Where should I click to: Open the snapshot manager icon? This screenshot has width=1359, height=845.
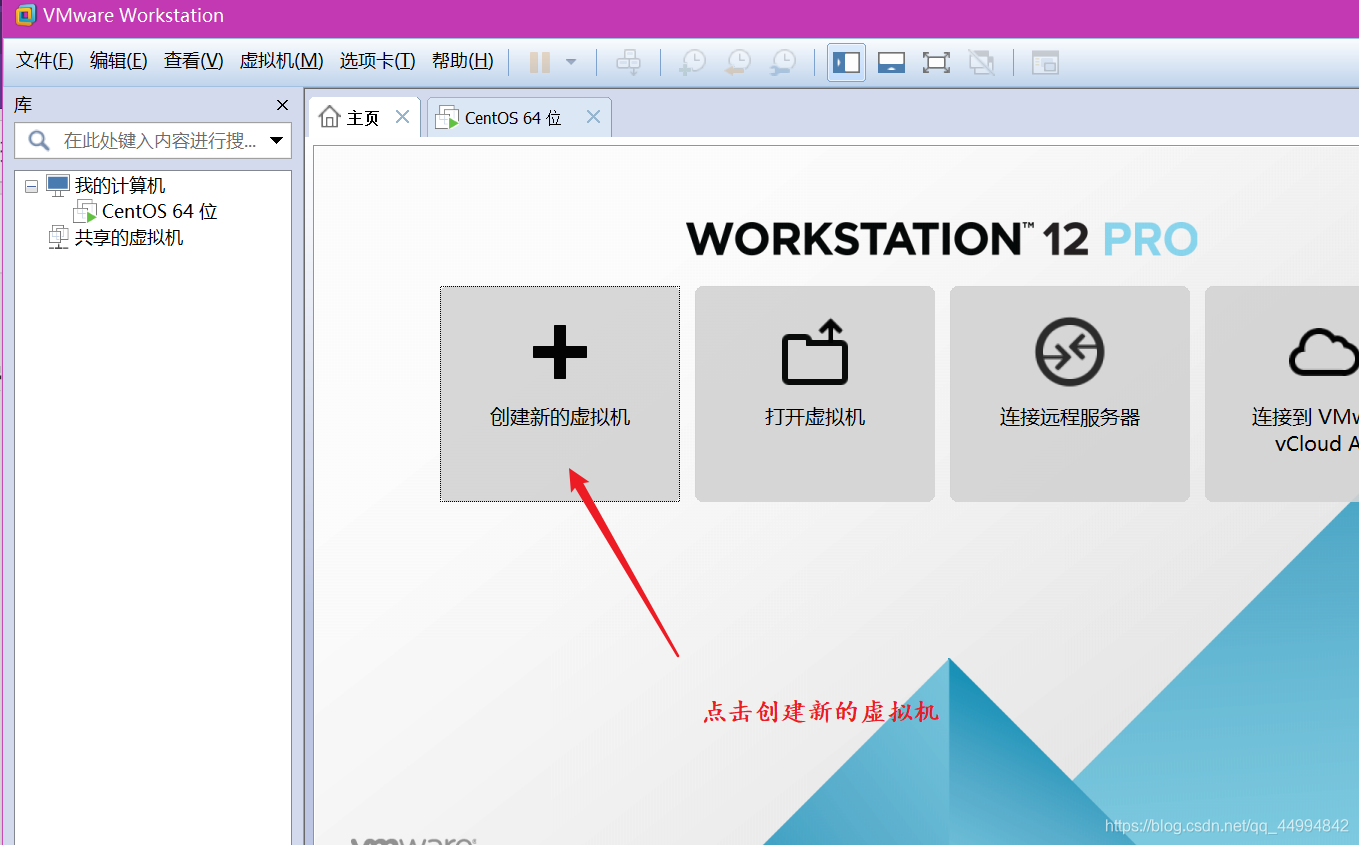(x=783, y=63)
